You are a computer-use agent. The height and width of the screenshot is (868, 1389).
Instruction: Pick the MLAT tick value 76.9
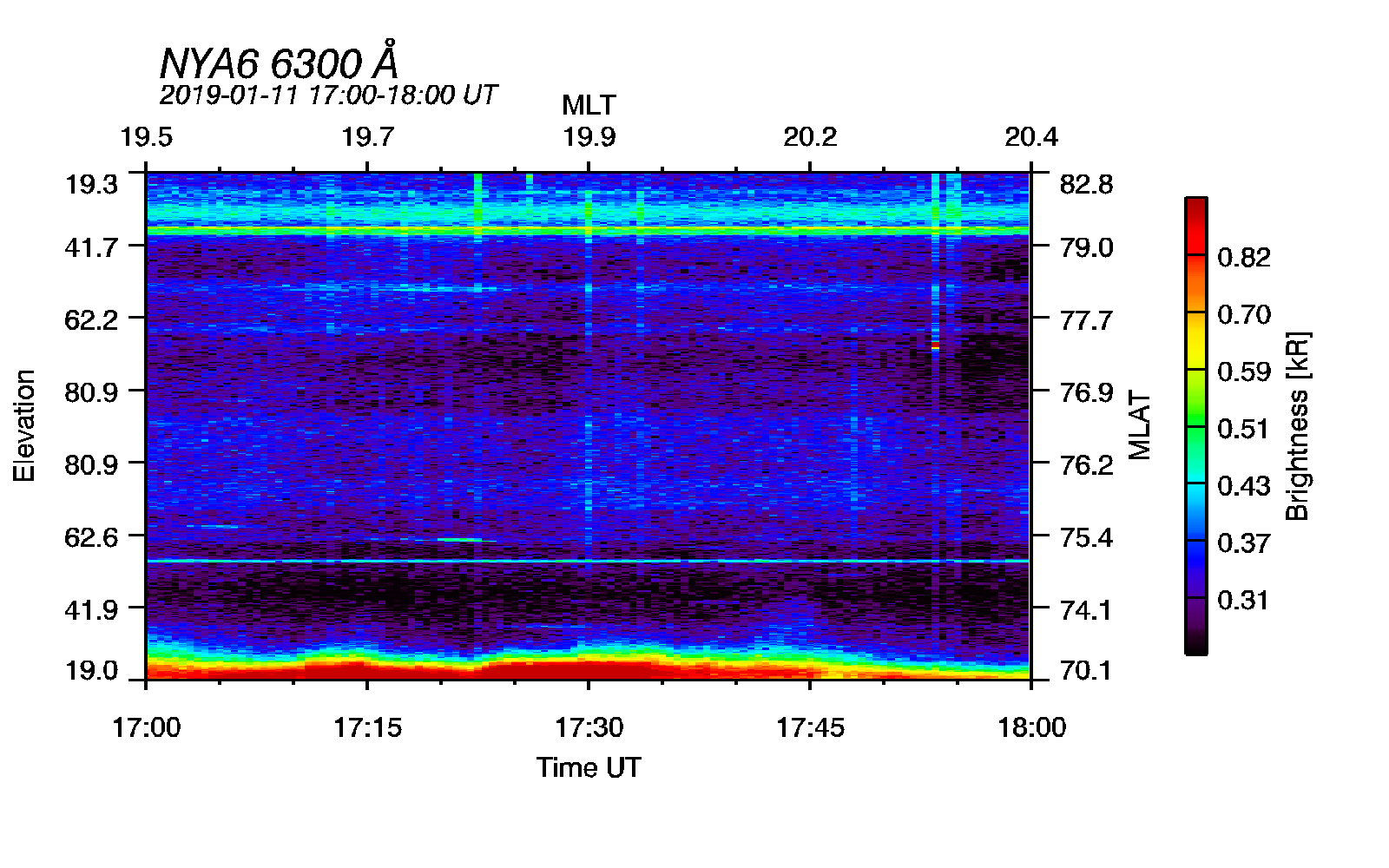tap(1086, 392)
